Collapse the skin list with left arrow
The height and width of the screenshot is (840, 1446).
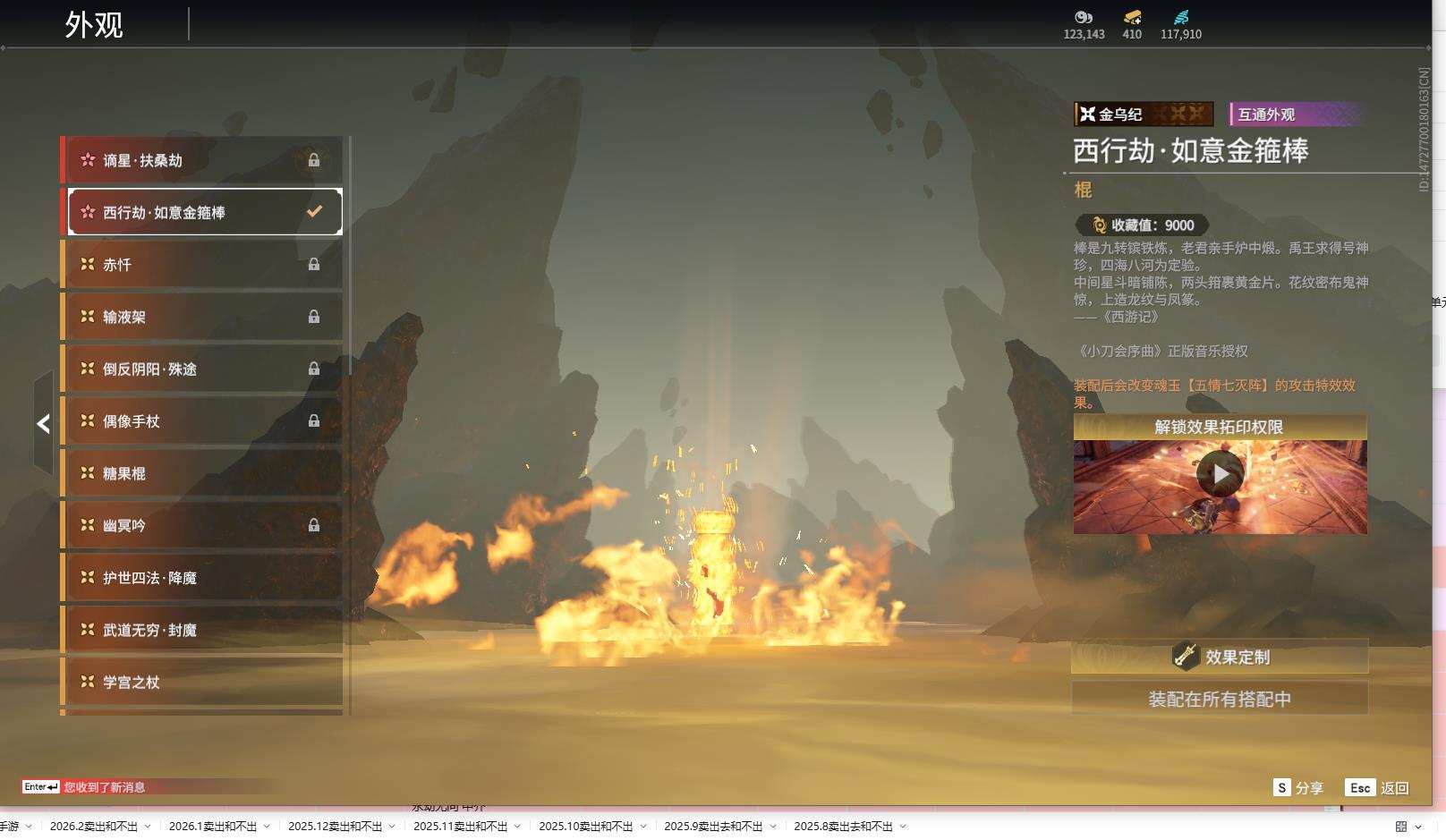(43, 424)
